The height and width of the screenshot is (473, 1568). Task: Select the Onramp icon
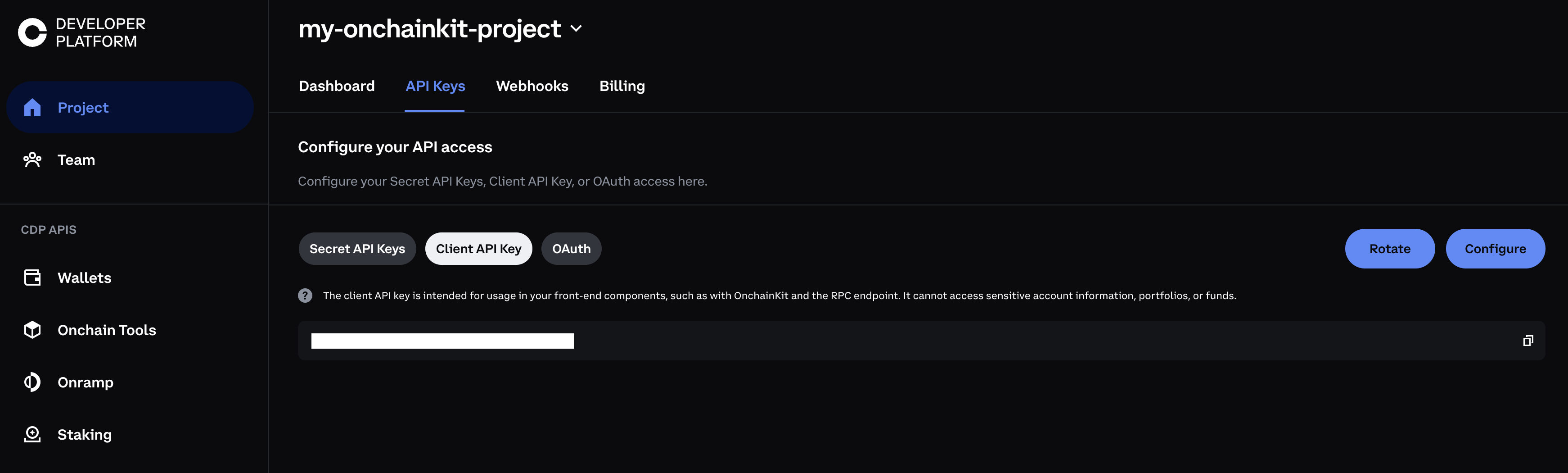(32, 382)
